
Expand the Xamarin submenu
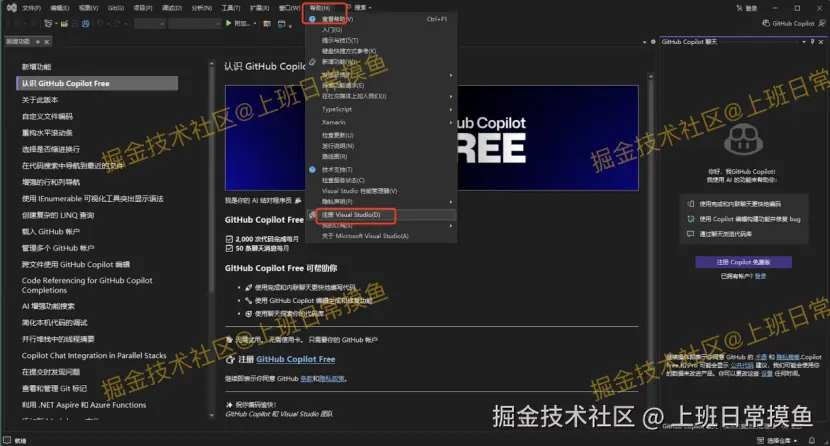point(381,122)
